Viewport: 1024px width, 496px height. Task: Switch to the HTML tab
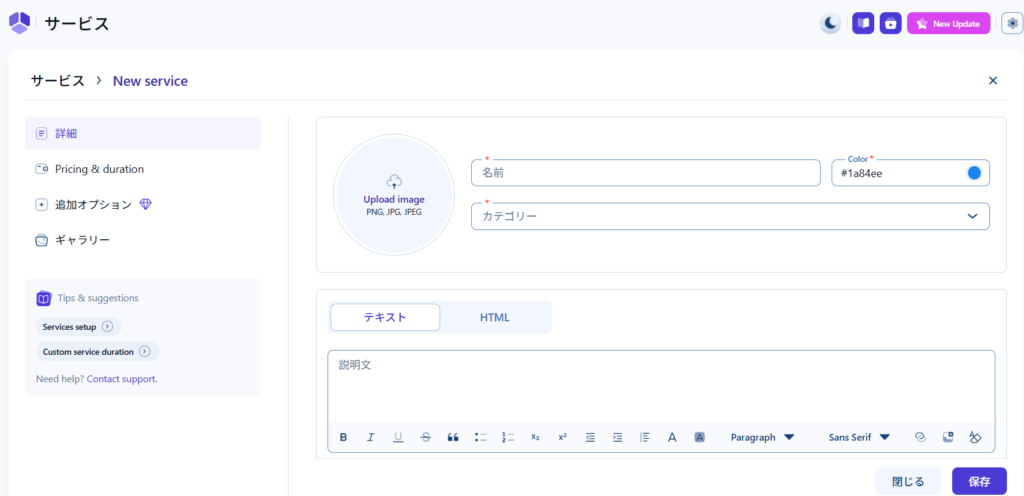(495, 317)
